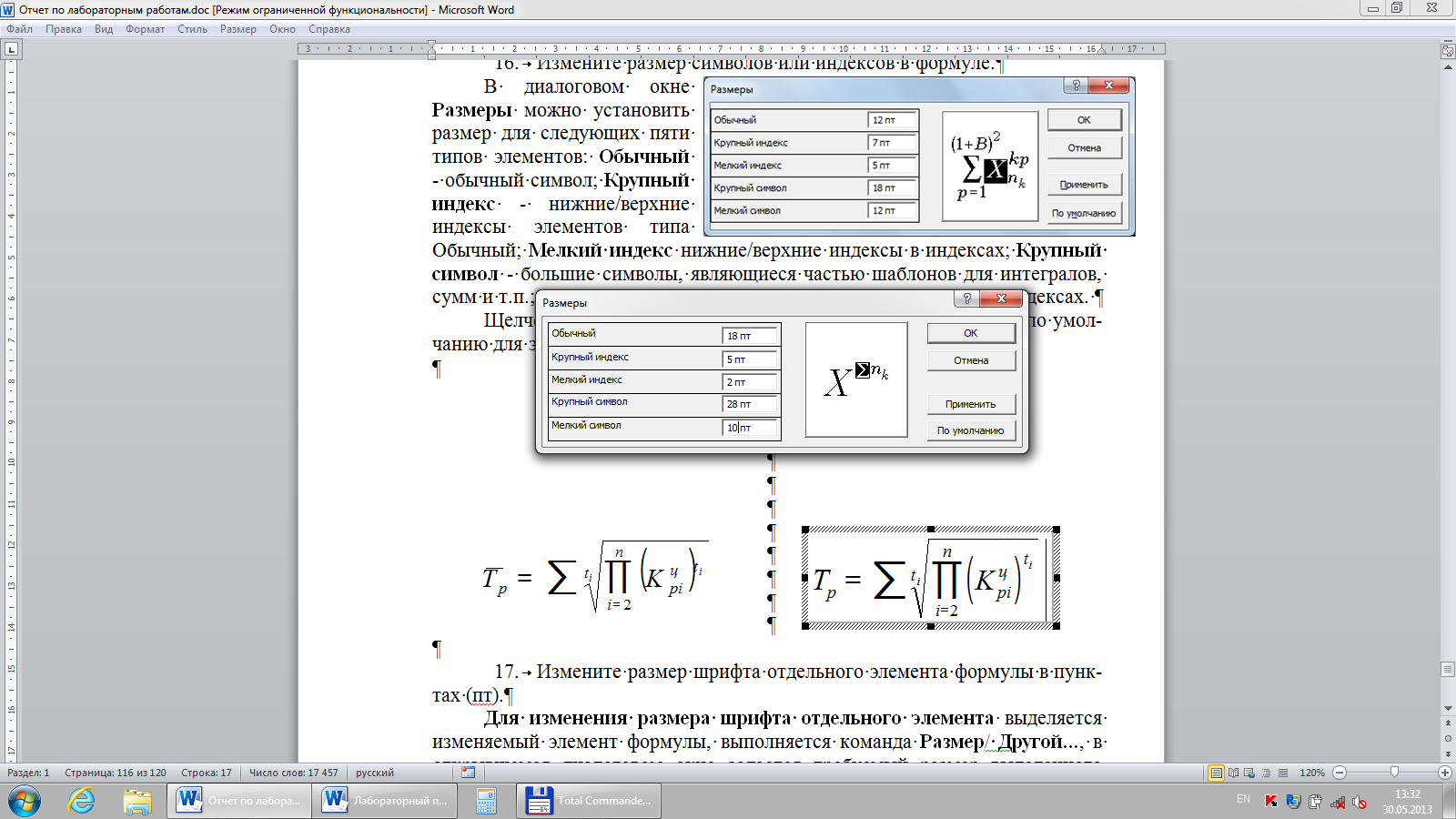The image size is (1456, 819).
Task: Click the Строка: 17 indicator
Action: pyautogui.click(x=207, y=773)
